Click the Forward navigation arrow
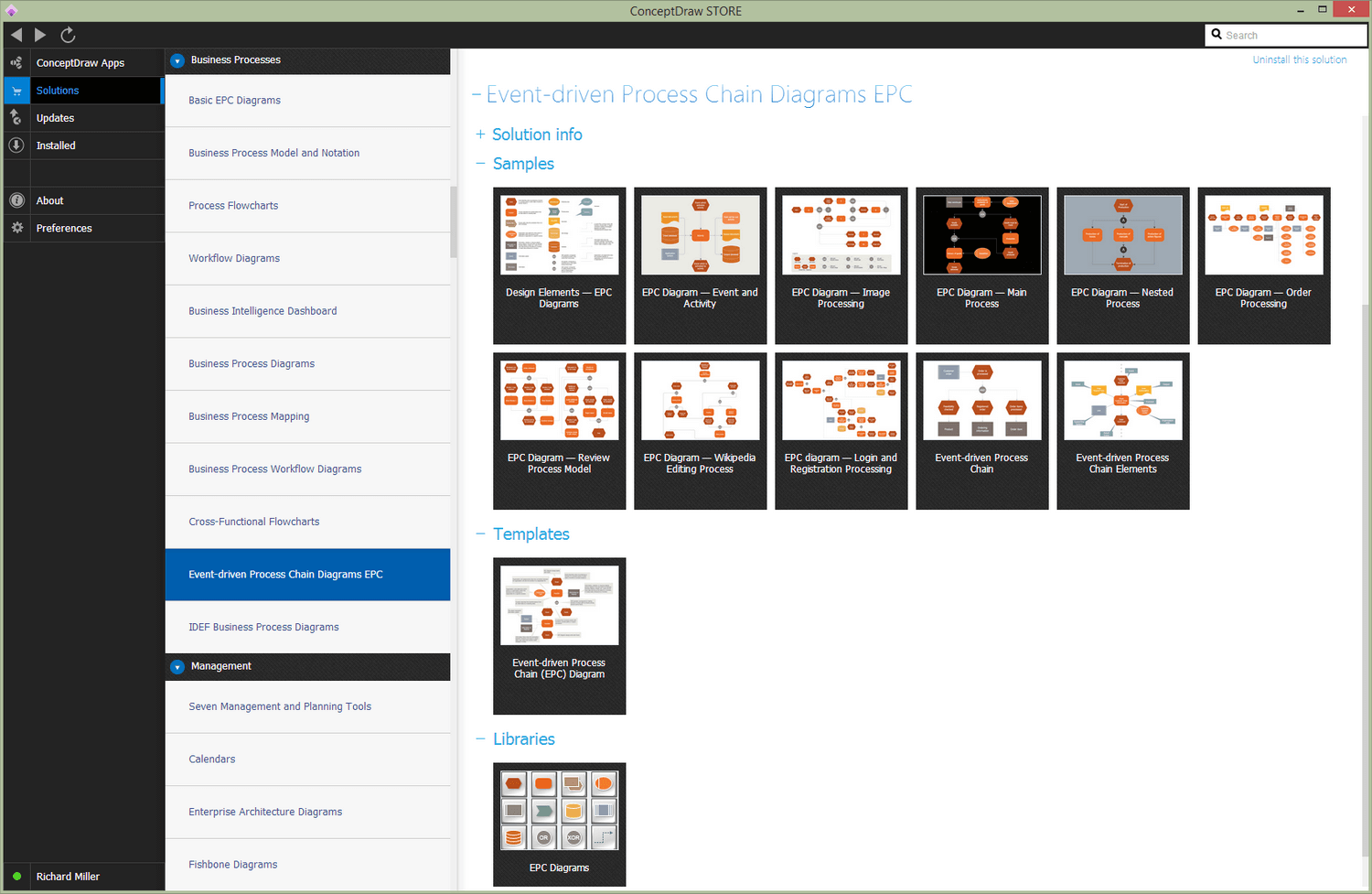The width and height of the screenshot is (1372, 894). click(40, 35)
